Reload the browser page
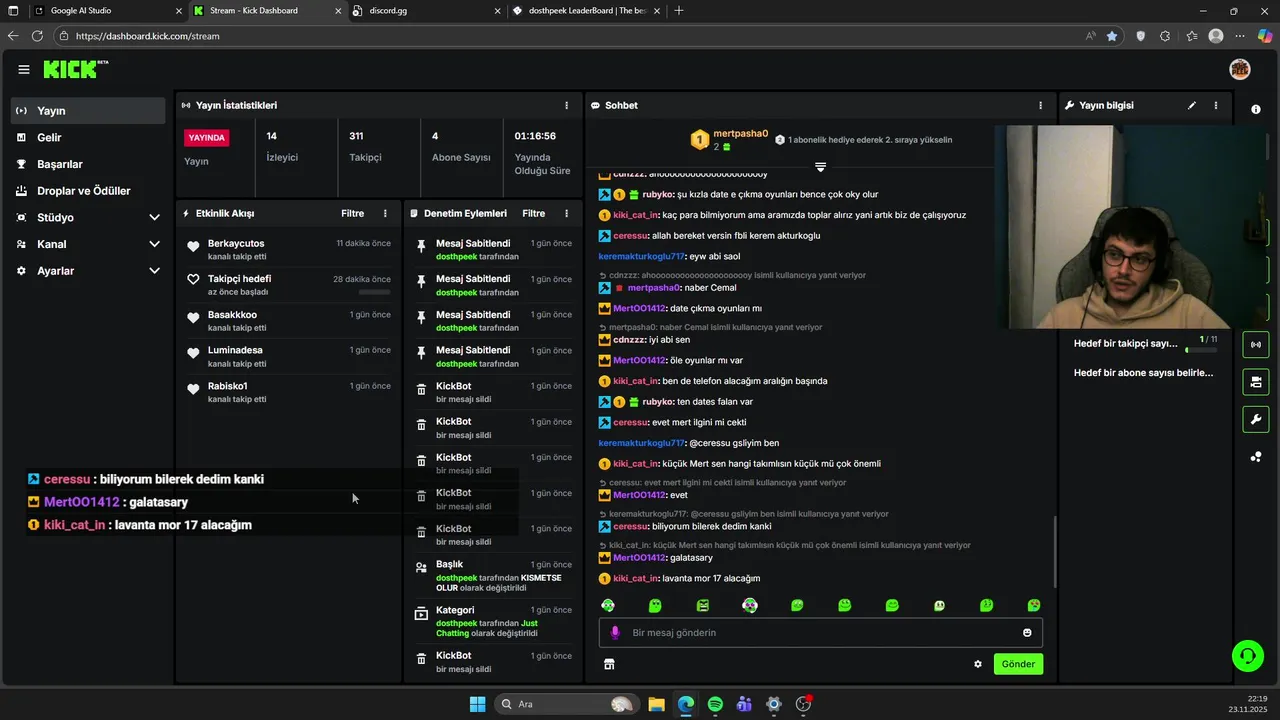Screen dimensions: 1280x720 pos(37,36)
